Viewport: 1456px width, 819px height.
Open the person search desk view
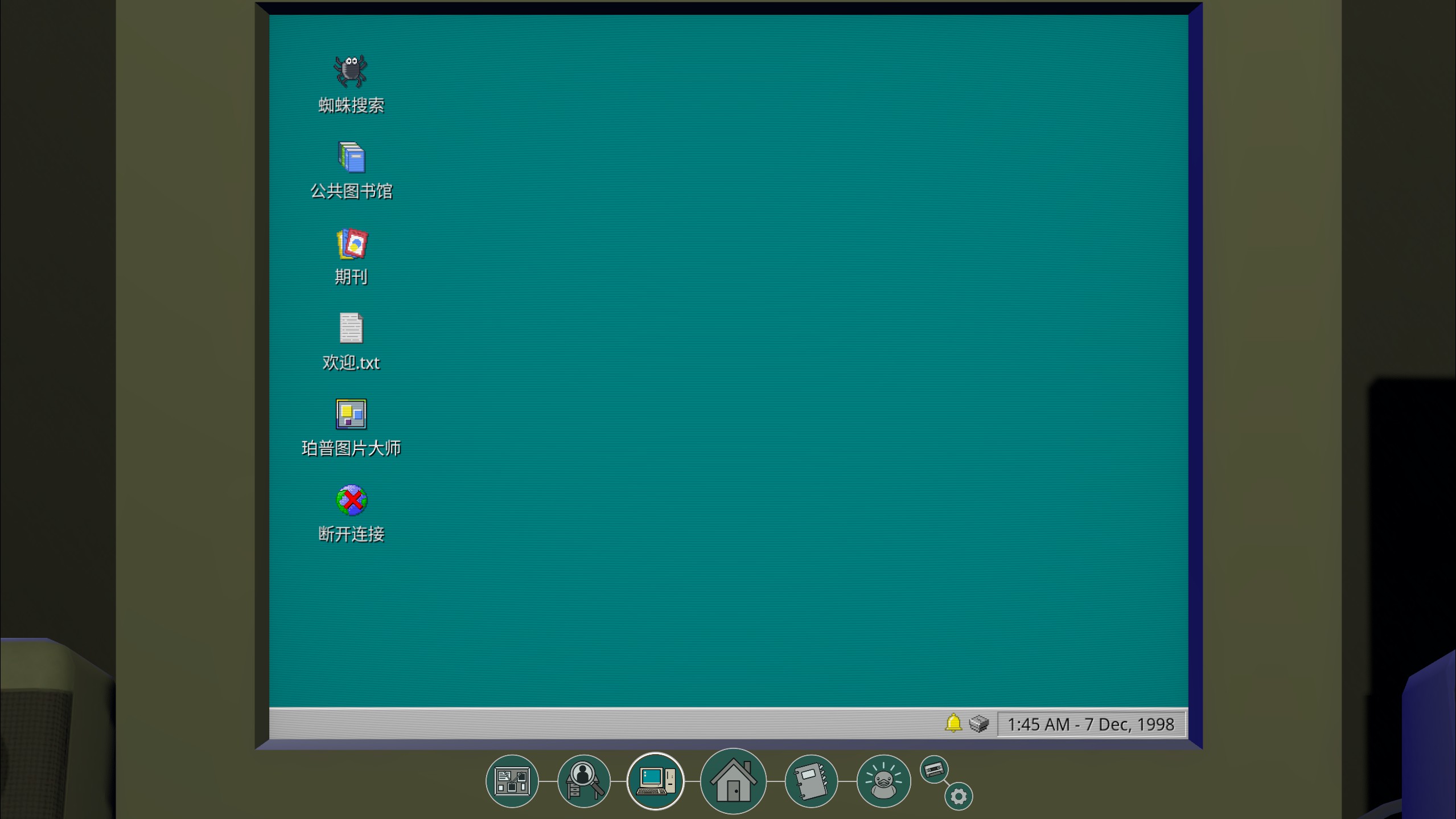[x=583, y=781]
